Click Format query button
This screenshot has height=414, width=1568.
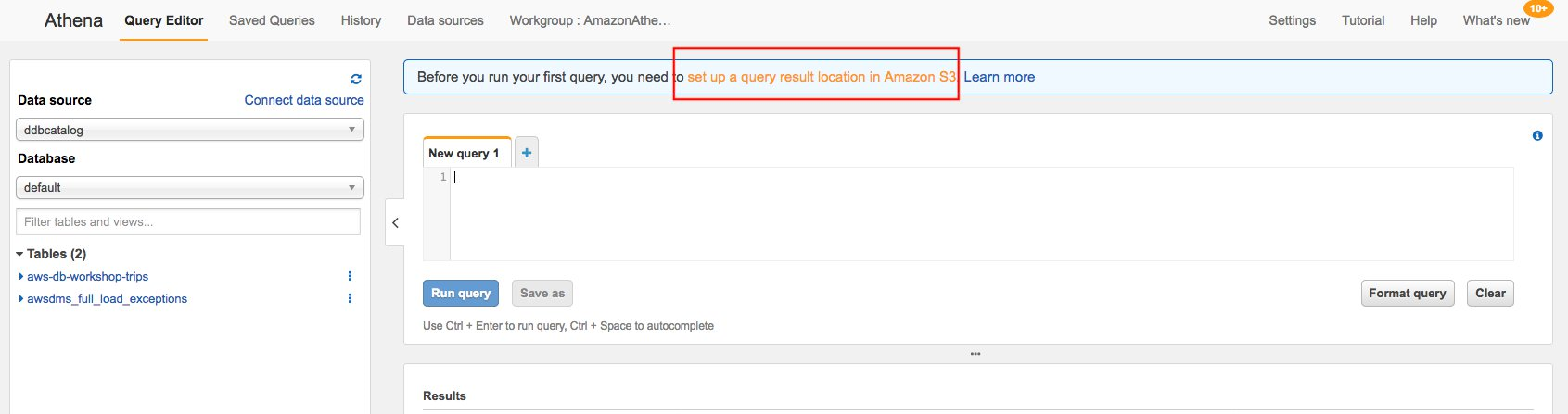1408,293
